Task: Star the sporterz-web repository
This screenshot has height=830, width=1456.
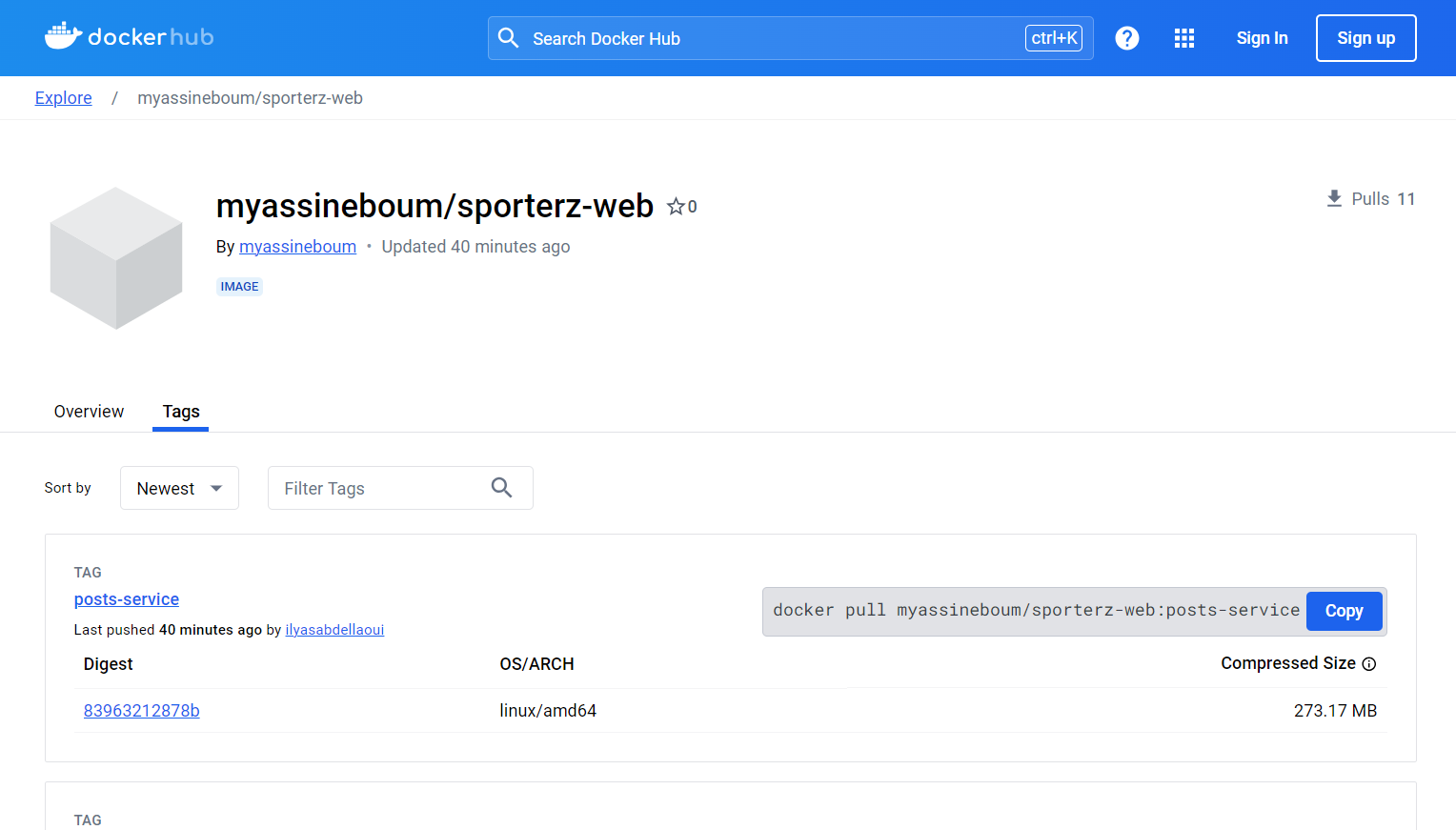Action: 676,207
